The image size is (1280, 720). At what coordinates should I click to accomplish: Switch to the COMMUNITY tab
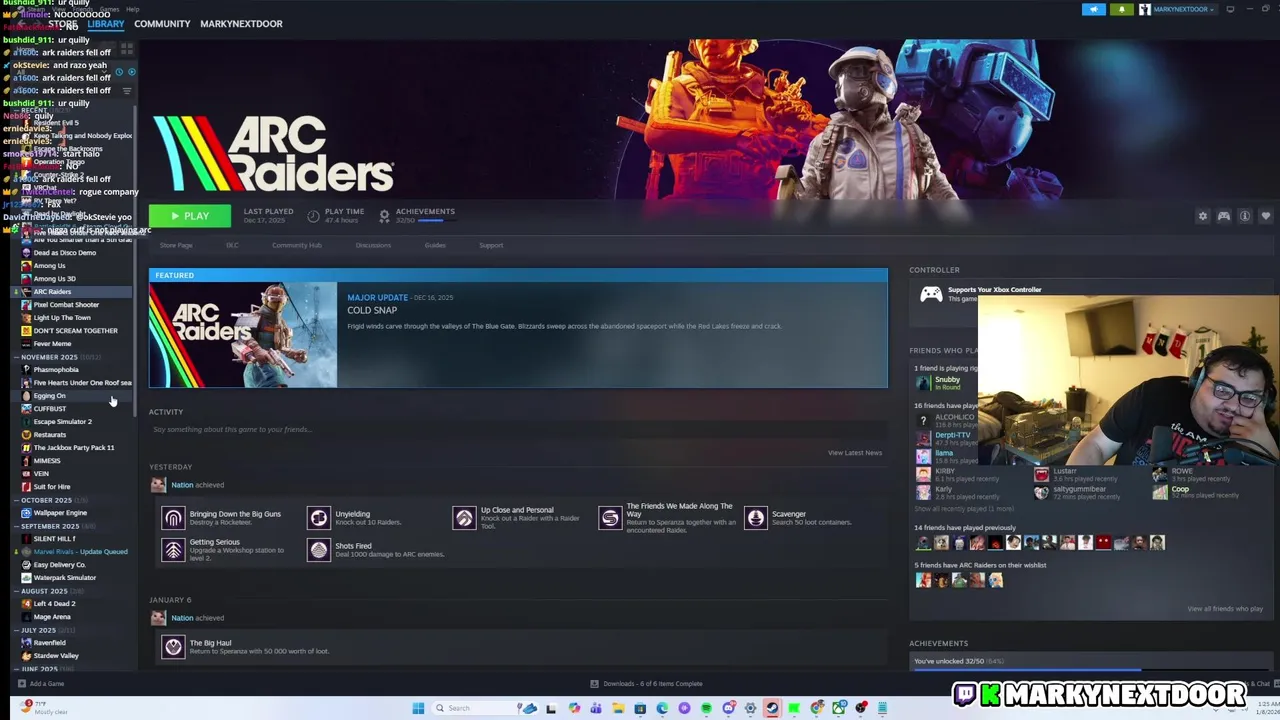pyautogui.click(x=162, y=23)
